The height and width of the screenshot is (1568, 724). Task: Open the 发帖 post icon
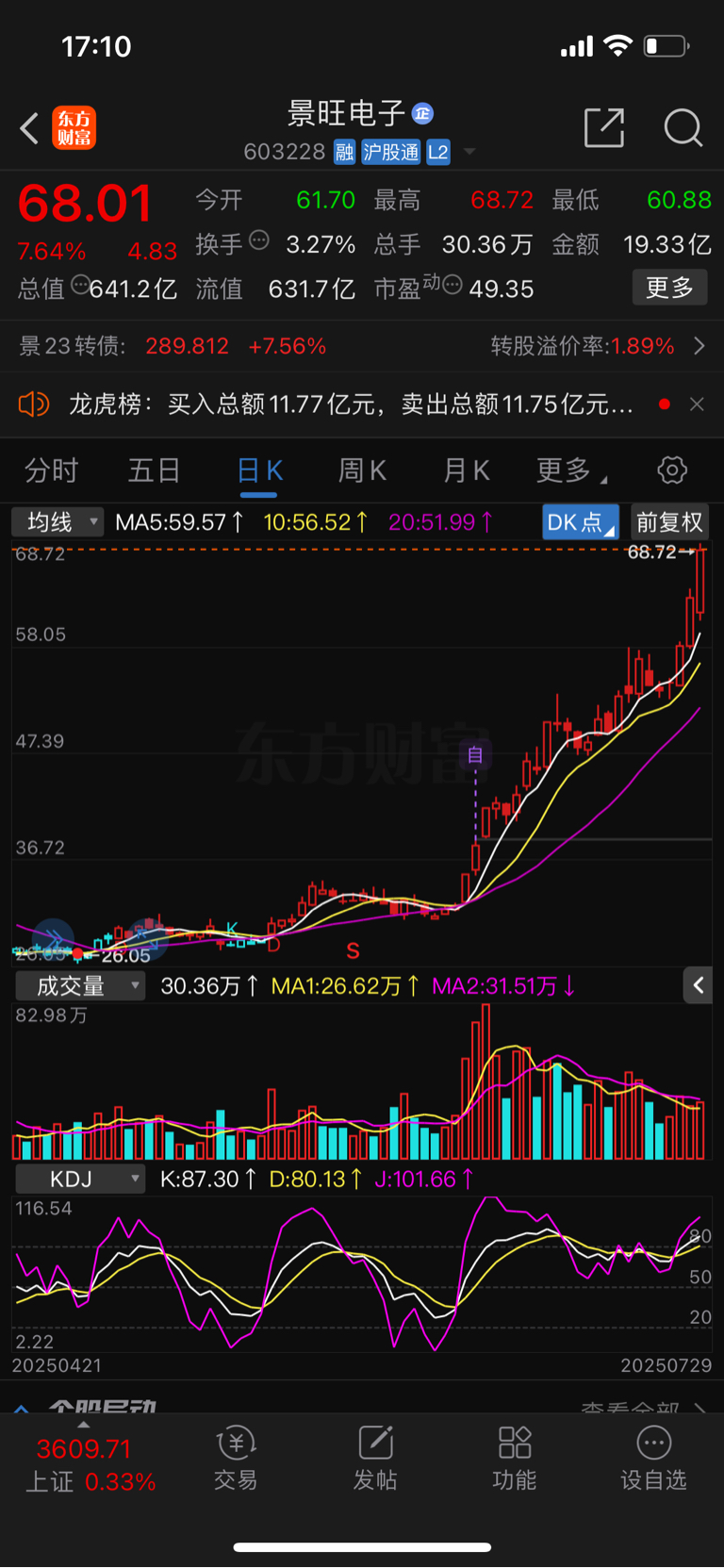(x=375, y=1459)
